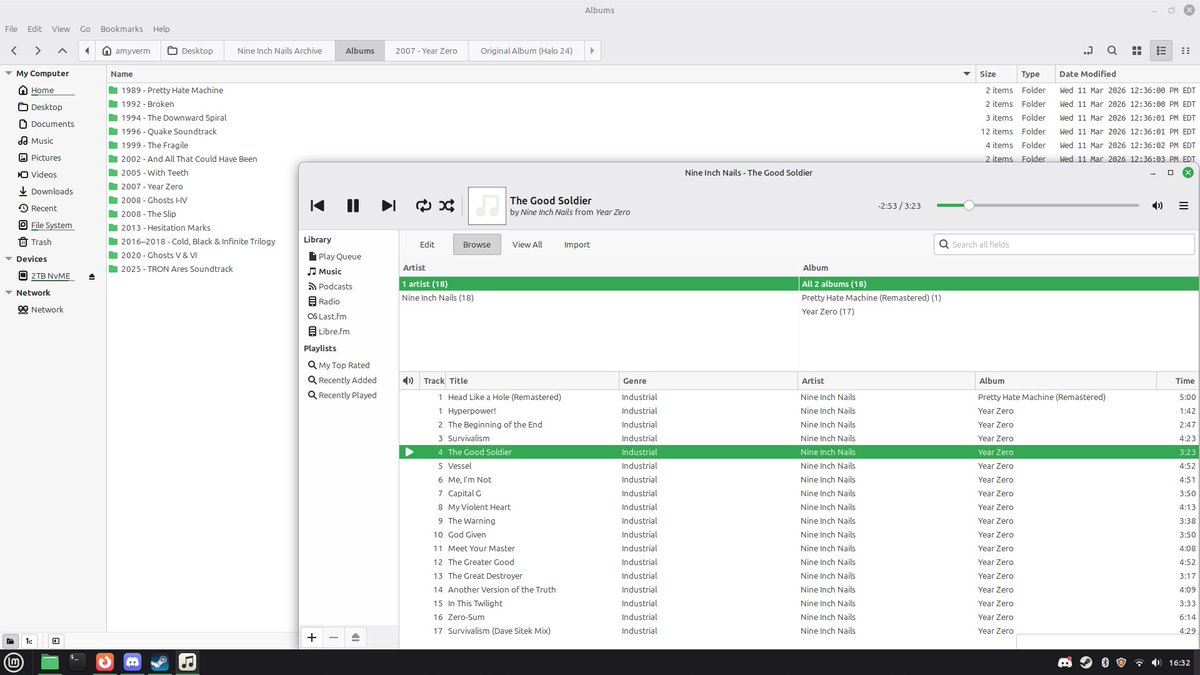Eject the 2TB NVME drive
This screenshot has height=675, width=1200.
click(x=92, y=276)
